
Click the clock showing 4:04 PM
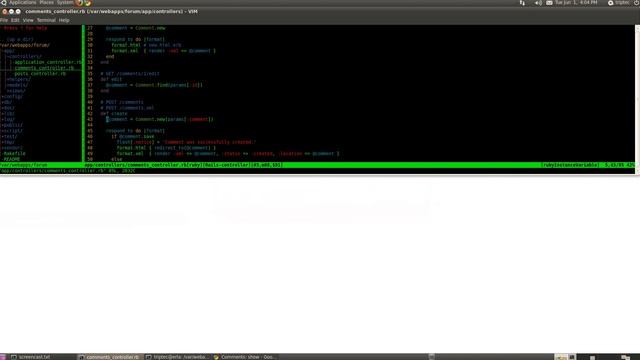tap(576, 2)
